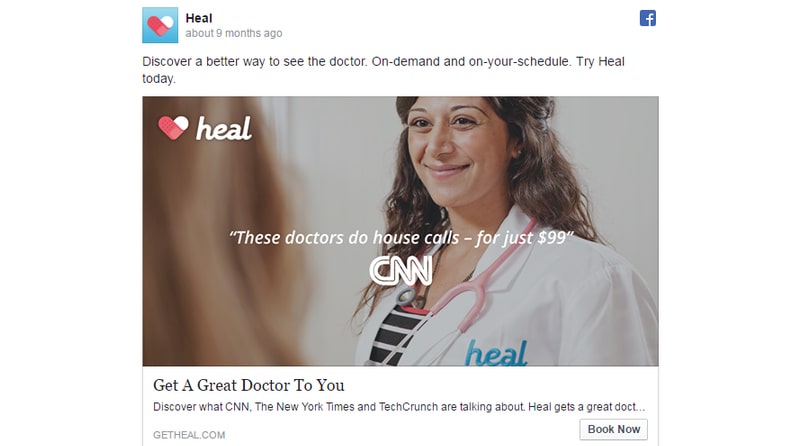The image size is (800, 446).
Task: Click the CNN logo in the ad
Action: pyautogui.click(x=401, y=270)
